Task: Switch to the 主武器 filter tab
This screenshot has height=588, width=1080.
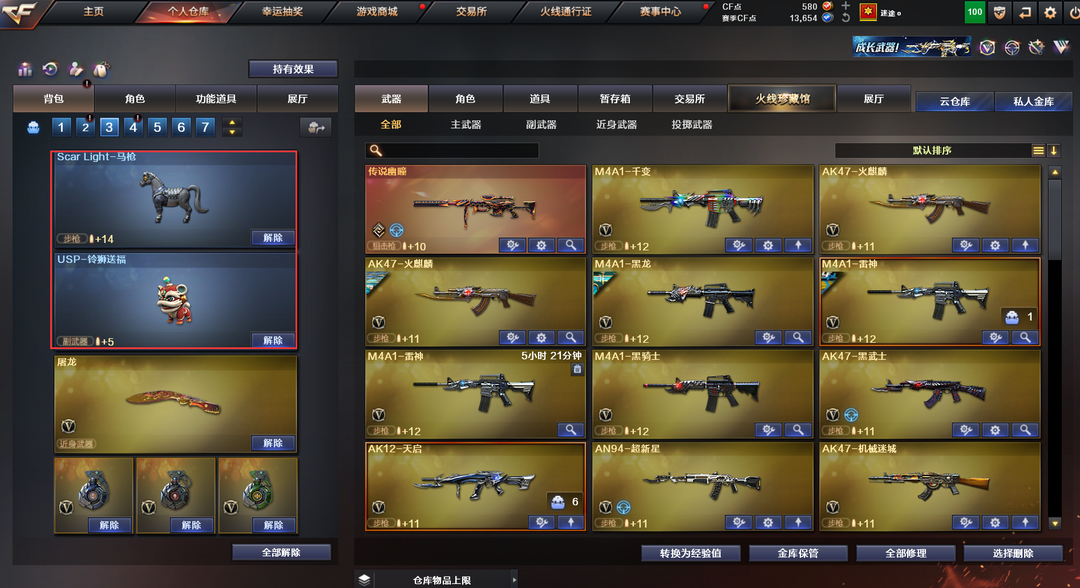Action: point(466,125)
